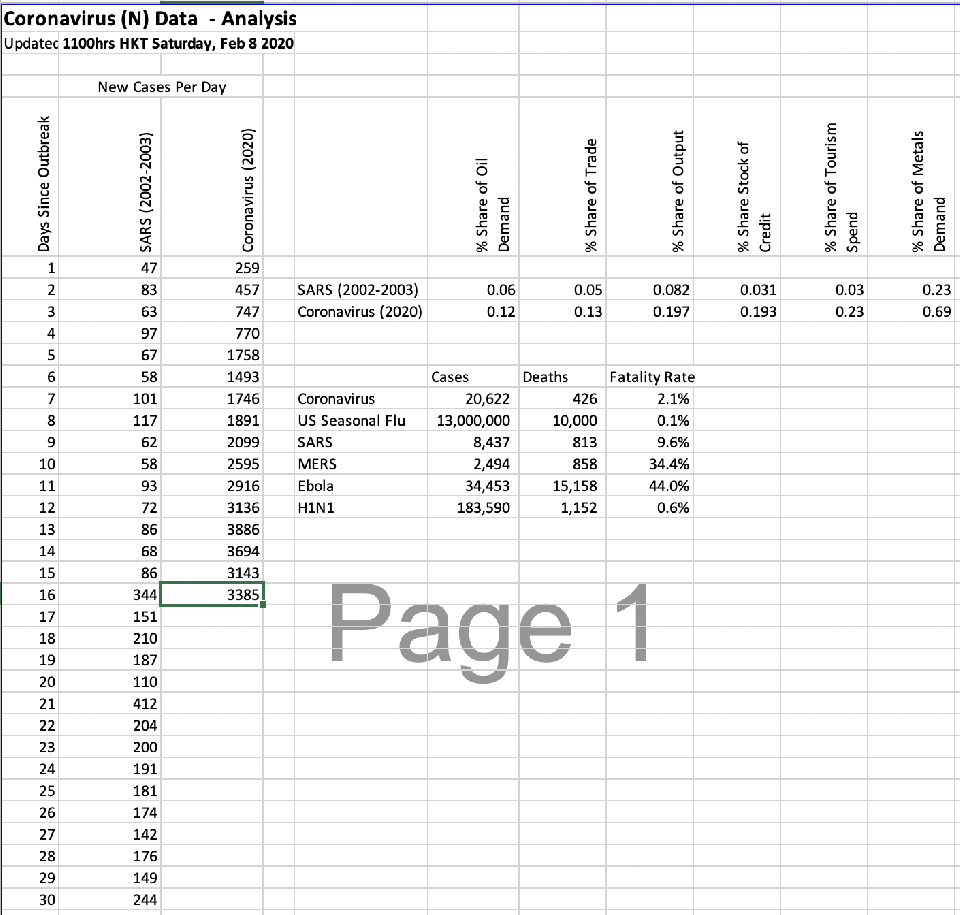Select the New Cases Per Day header
Screen dimensions: 960x915
click(161, 87)
